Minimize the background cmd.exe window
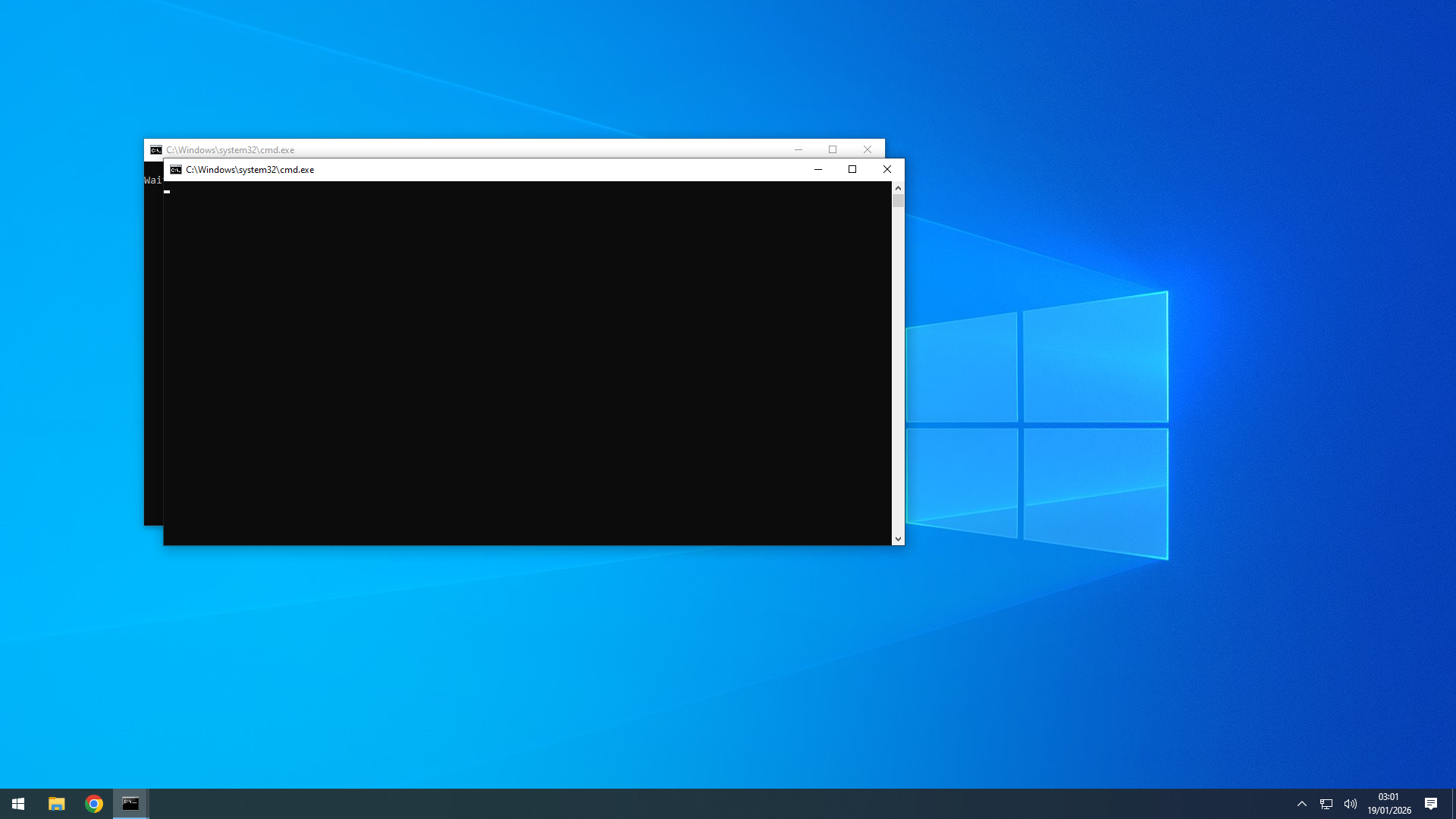1456x819 pixels. [799, 149]
